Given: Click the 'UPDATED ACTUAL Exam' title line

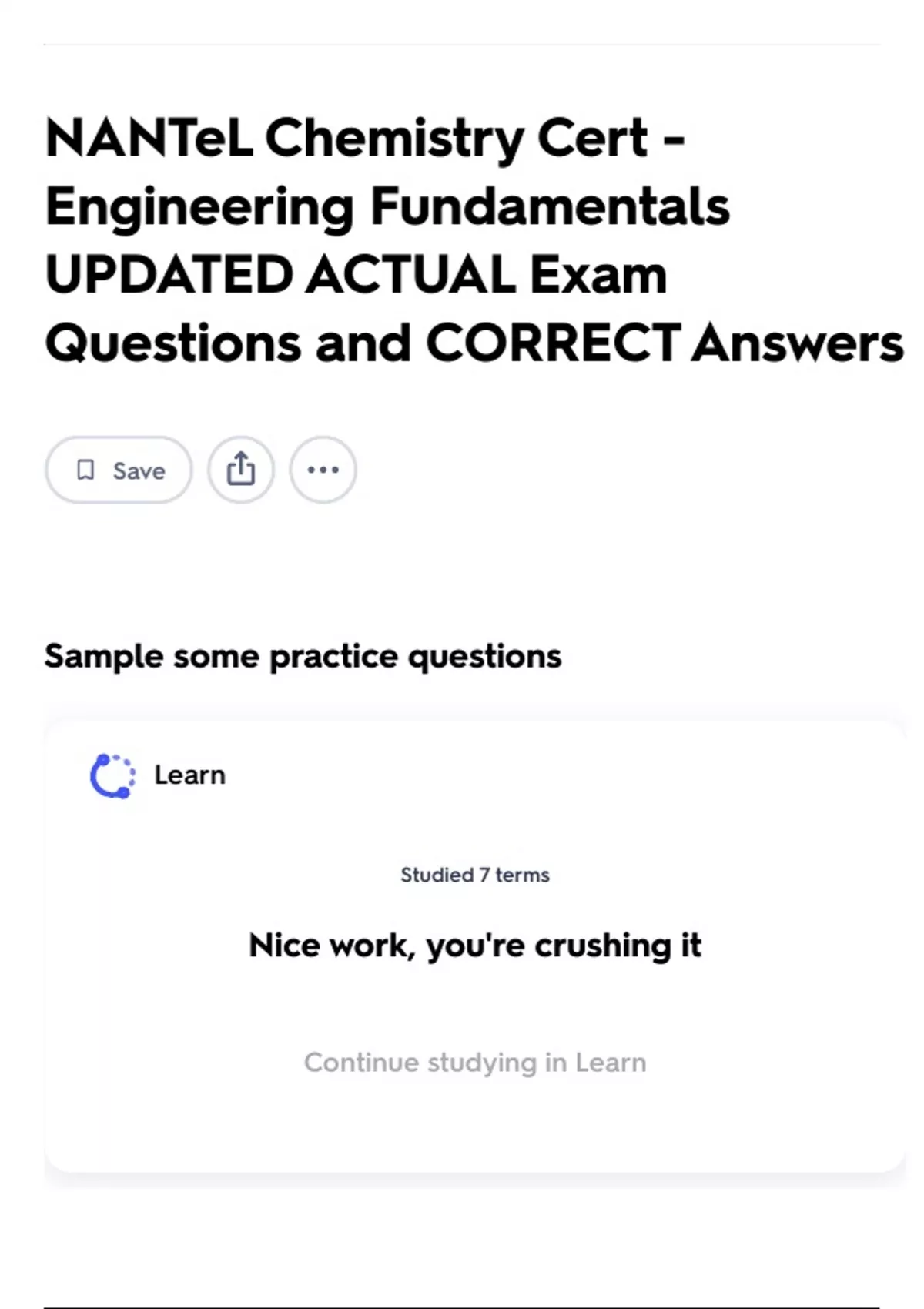Looking at the screenshot, I should (356, 275).
